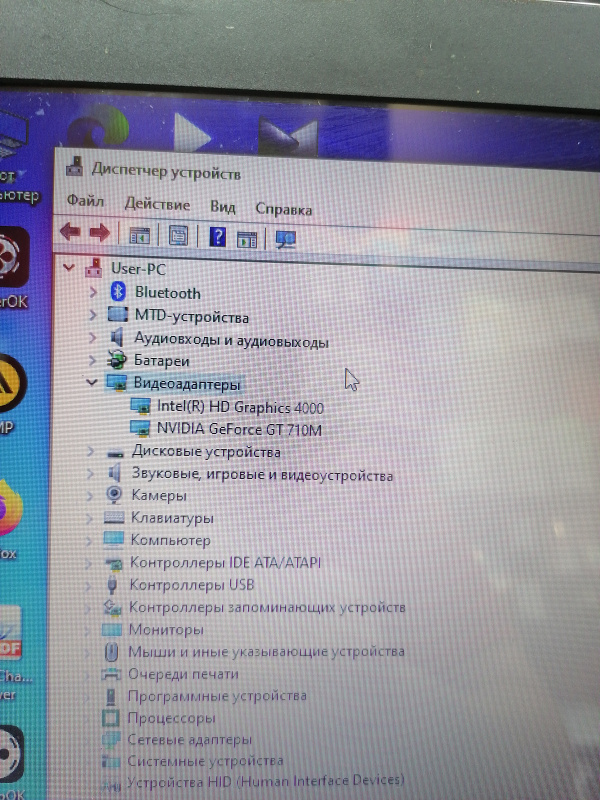This screenshot has height=800, width=600.
Task: Select the User-PC label
Action: click(138, 268)
